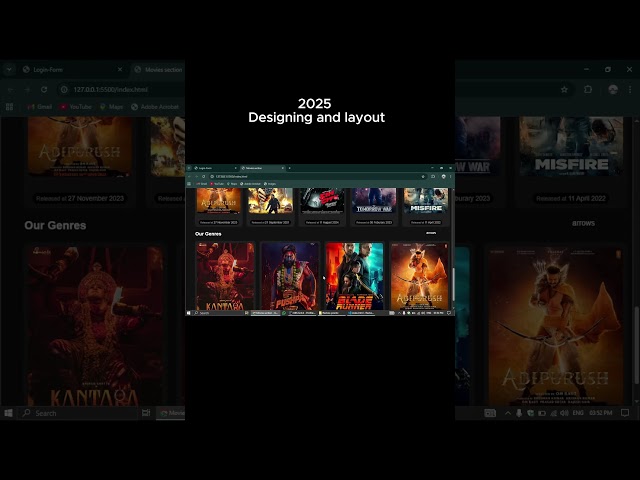Open YouTube bookmark in background browser
The height and width of the screenshot is (480, 640).
pos(76,107)
